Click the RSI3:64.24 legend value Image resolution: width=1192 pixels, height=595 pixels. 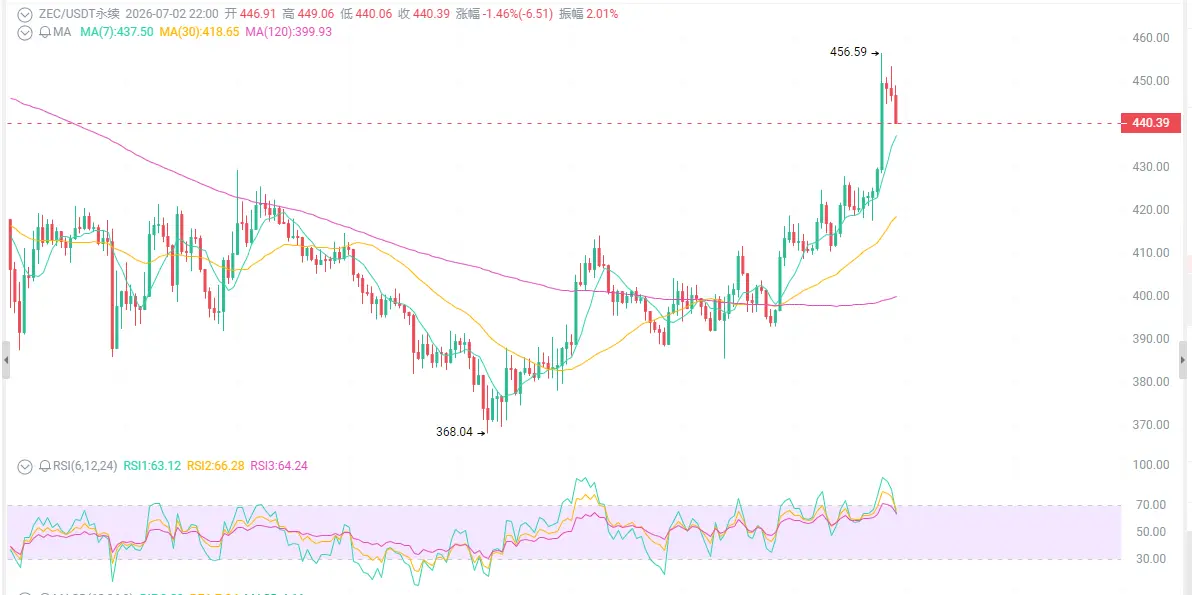click(278, 466)
